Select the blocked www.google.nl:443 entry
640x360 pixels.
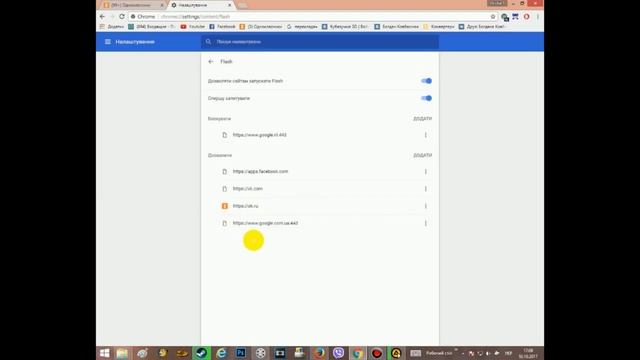pos(260,135)
